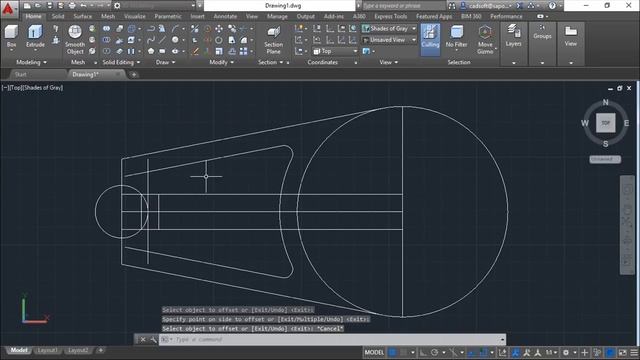This screenshot has width=640, height=360.
Task: Open the ViewCube Unnamed UCS dropdown
Action: click(605, 159)
